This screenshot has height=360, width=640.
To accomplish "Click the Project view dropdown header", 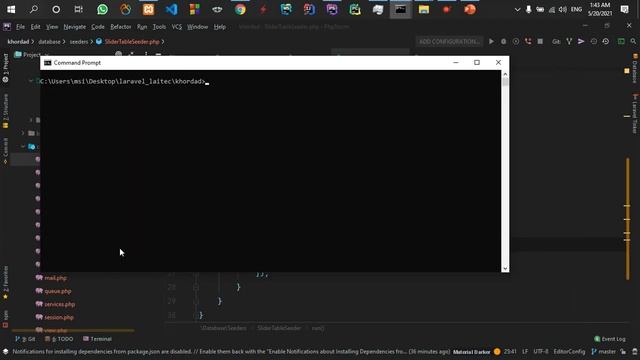I will 32,55.
